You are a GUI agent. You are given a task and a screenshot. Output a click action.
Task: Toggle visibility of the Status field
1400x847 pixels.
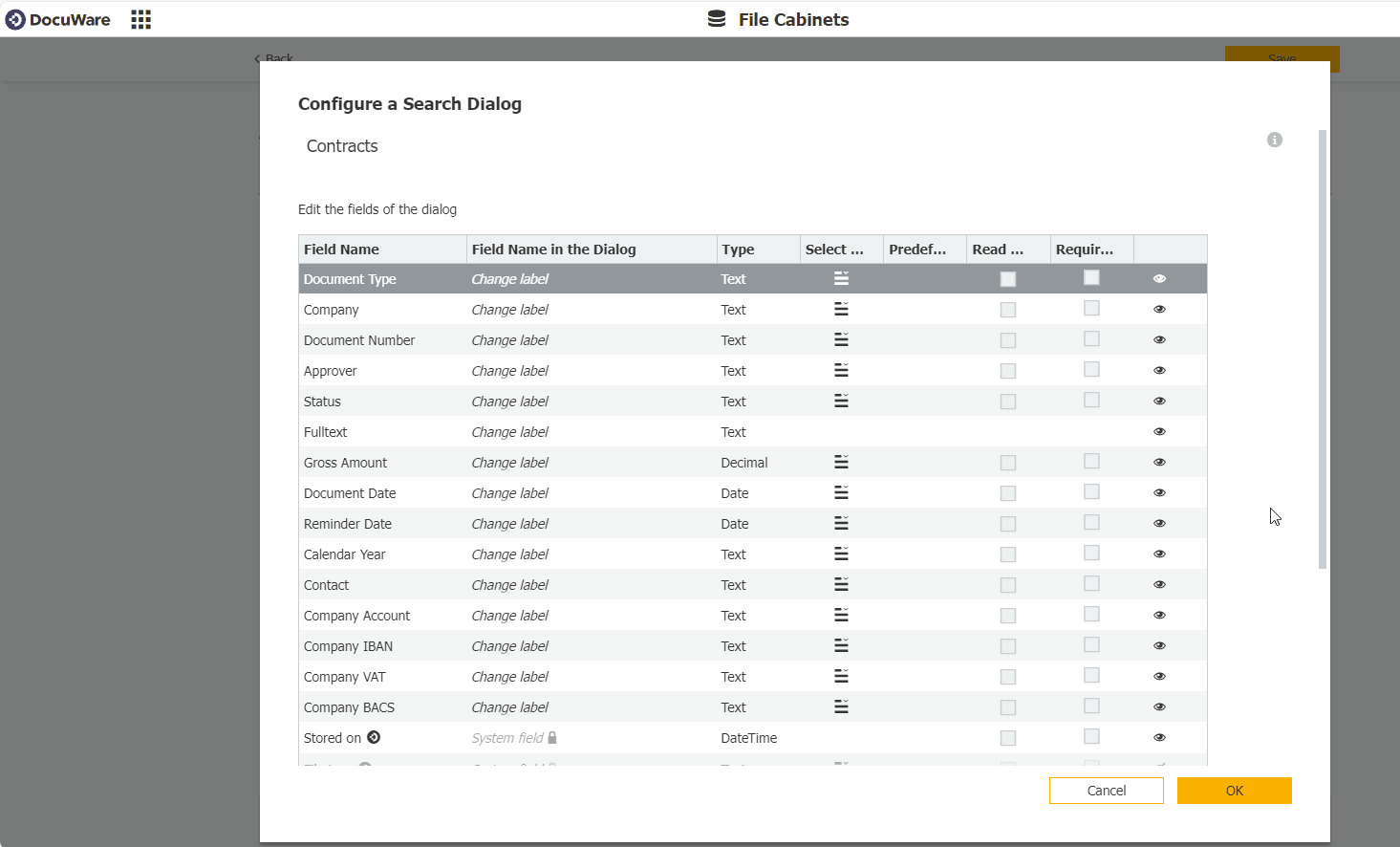point(1159,401)
